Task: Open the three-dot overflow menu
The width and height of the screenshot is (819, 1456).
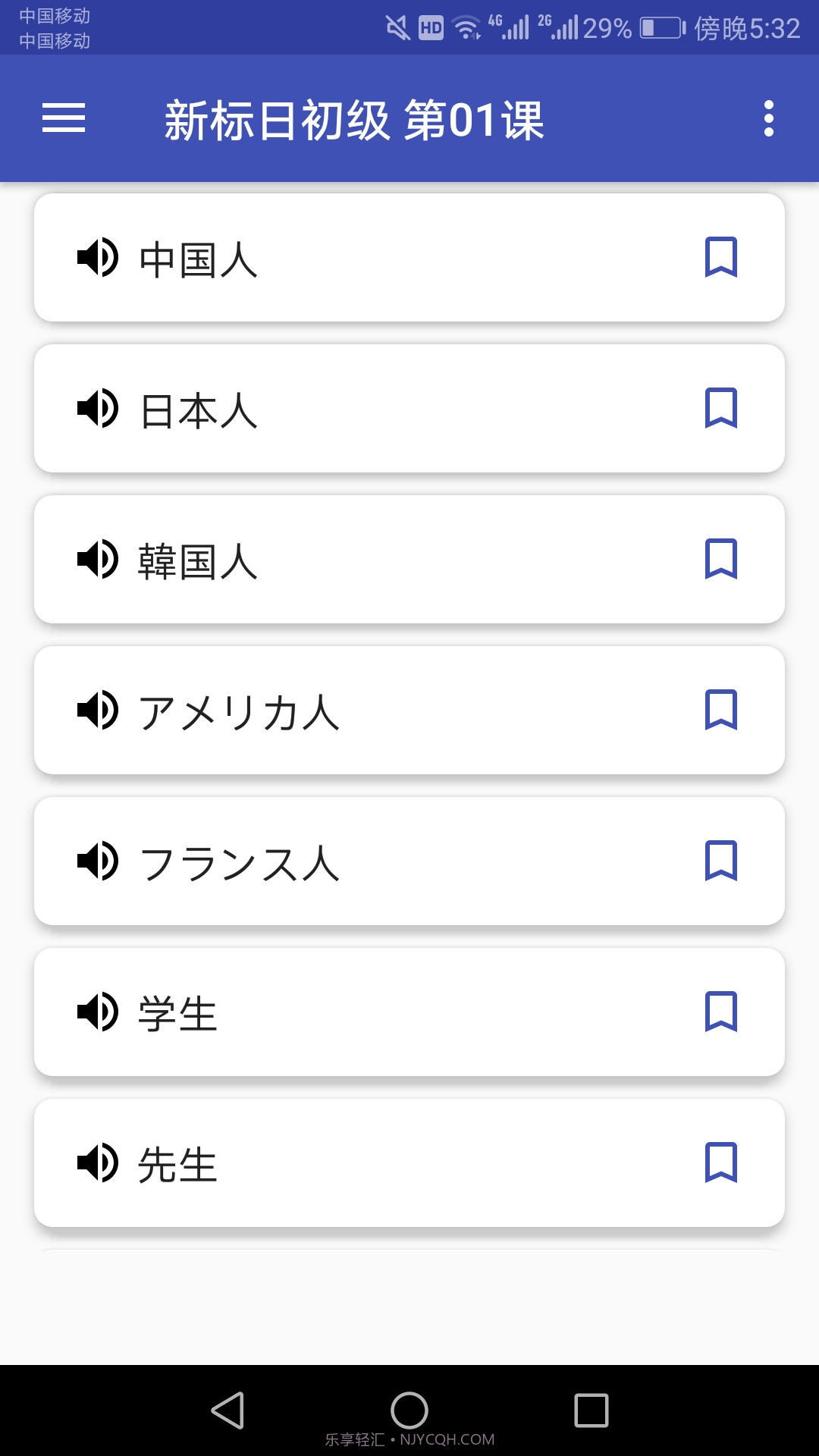Action: click(768, 118)
